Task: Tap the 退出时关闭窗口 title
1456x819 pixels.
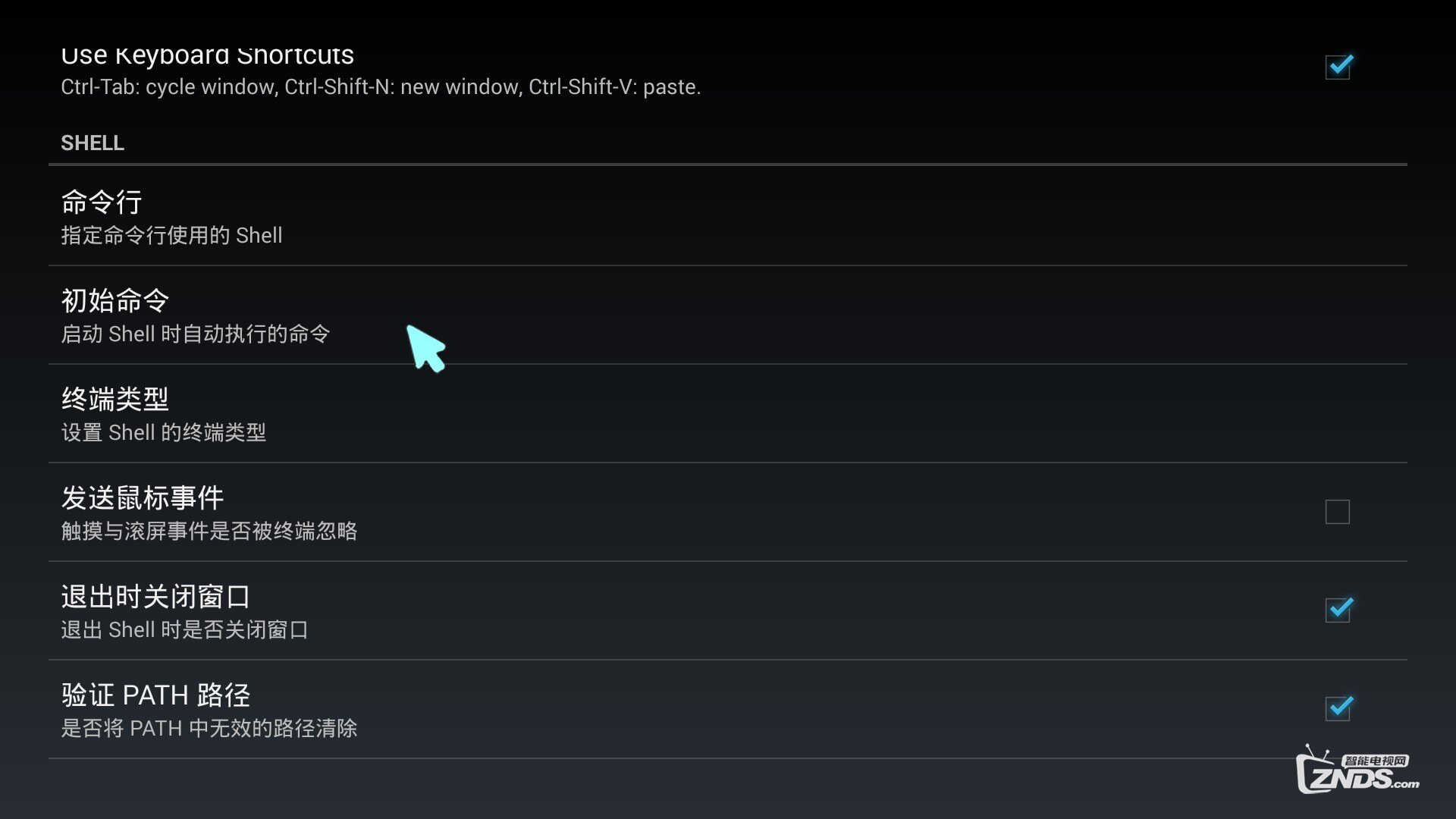Action: [155, 597]
